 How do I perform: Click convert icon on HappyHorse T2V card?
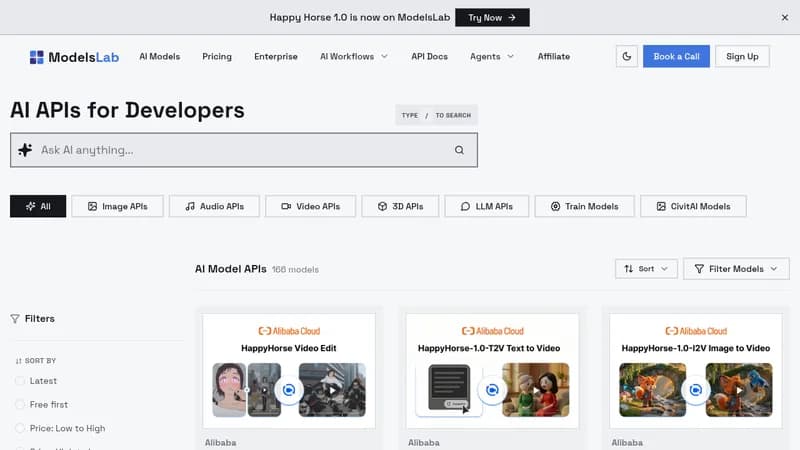pos(492,390)
